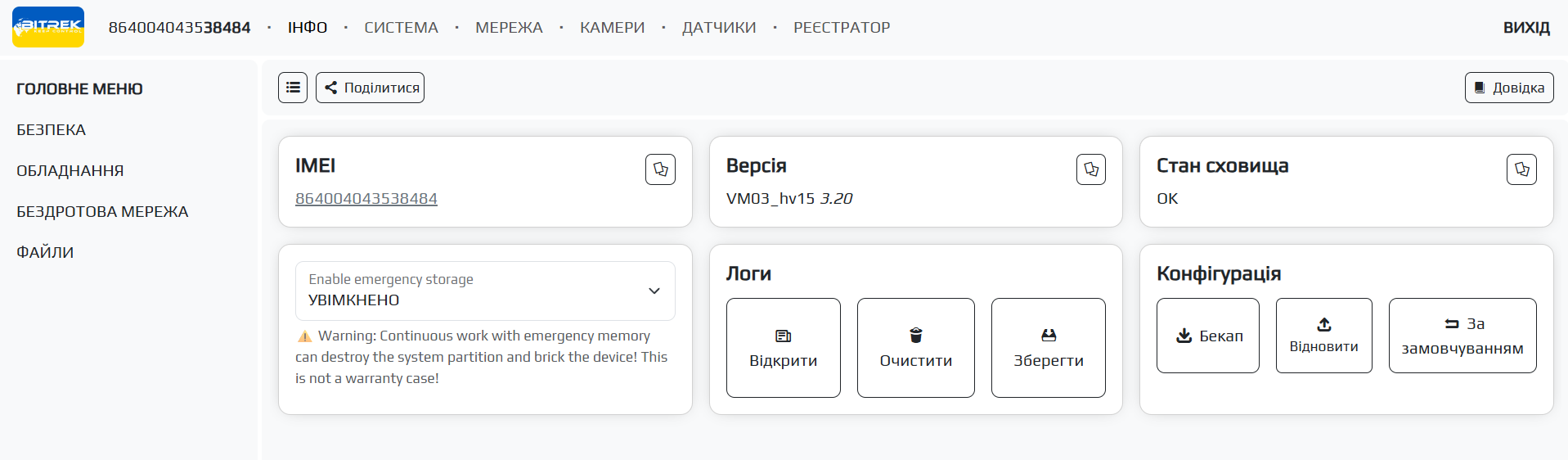Download configuration Бекап
Screen dimensions: 1568x460
coord(1207,336)
